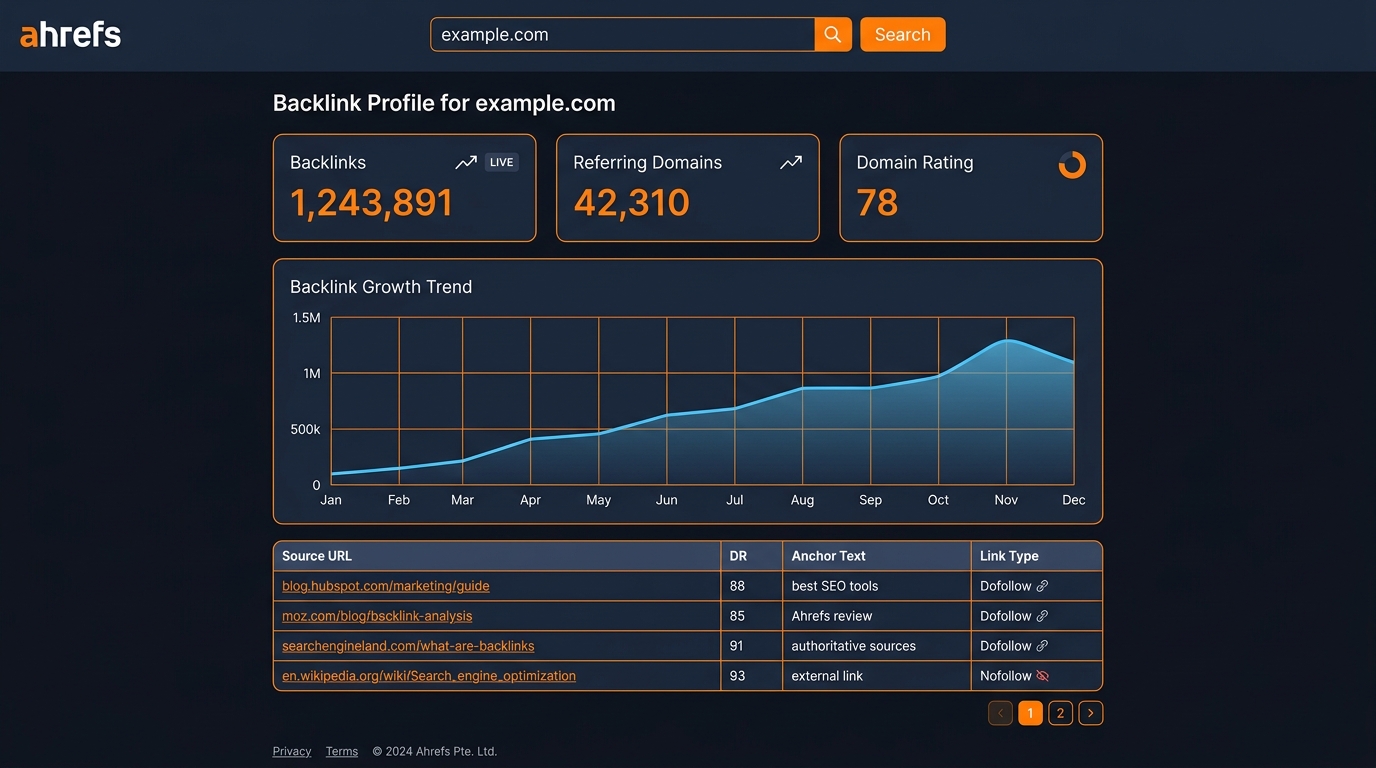Click the Dec label on chart axis
1376x768 pixels.
pyautogui.click(x=1074, y=500)
